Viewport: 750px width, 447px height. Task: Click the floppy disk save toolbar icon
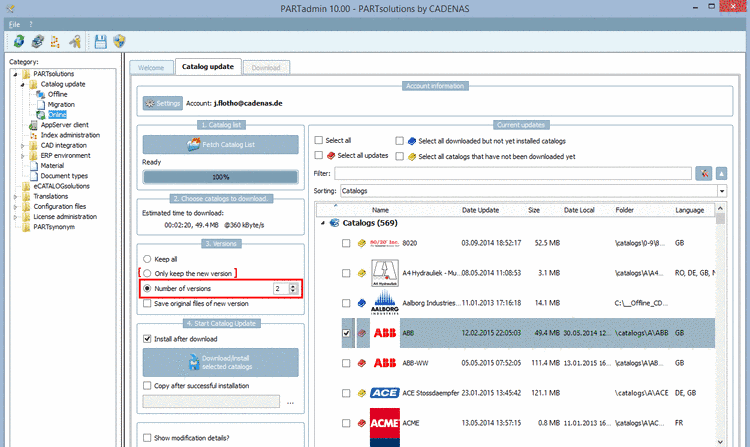100,42
